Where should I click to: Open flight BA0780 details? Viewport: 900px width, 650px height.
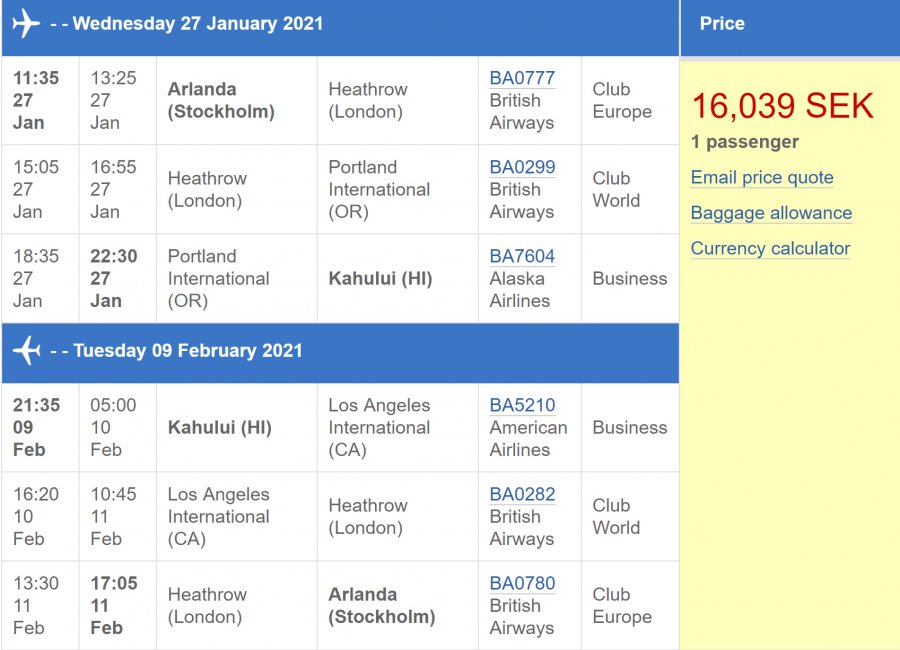tap(522, 583)
